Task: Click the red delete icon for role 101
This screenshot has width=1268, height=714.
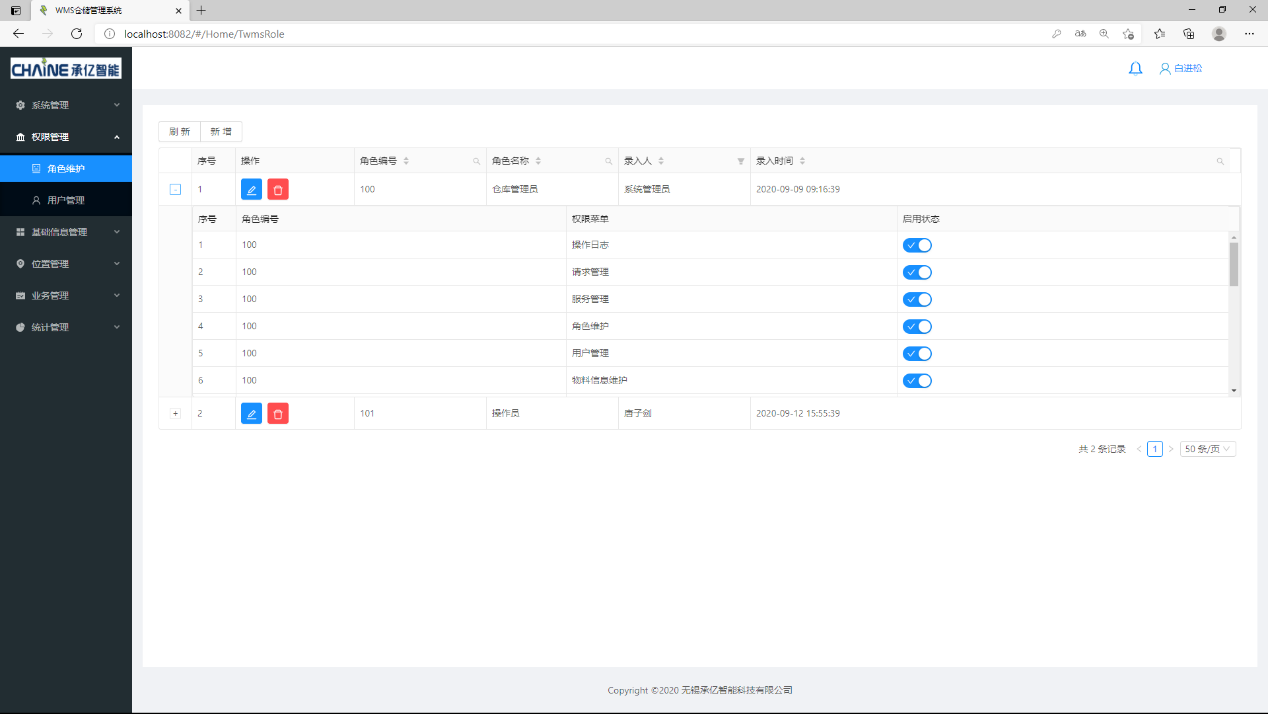Action: click(278, 413)
